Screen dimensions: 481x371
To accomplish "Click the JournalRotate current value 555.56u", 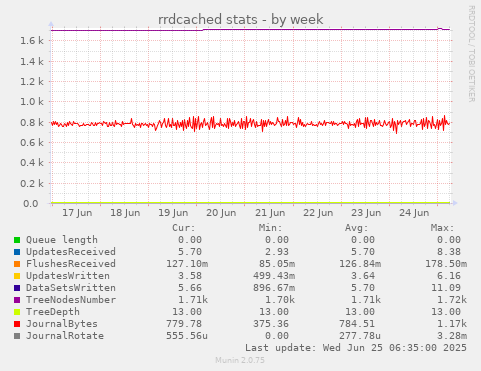I will [x=187, y=336].
